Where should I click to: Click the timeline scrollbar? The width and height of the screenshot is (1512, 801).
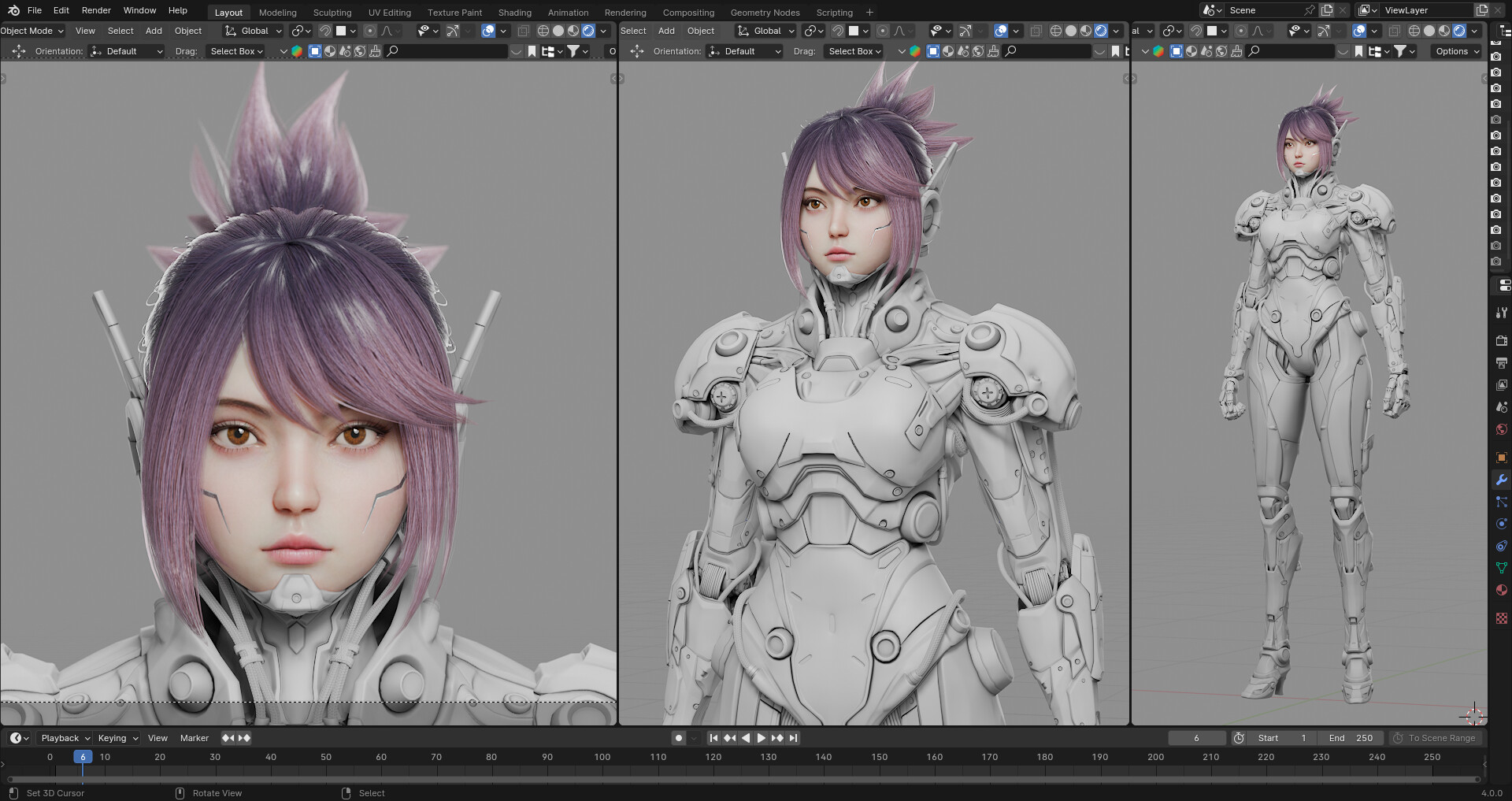click(744, 780)
